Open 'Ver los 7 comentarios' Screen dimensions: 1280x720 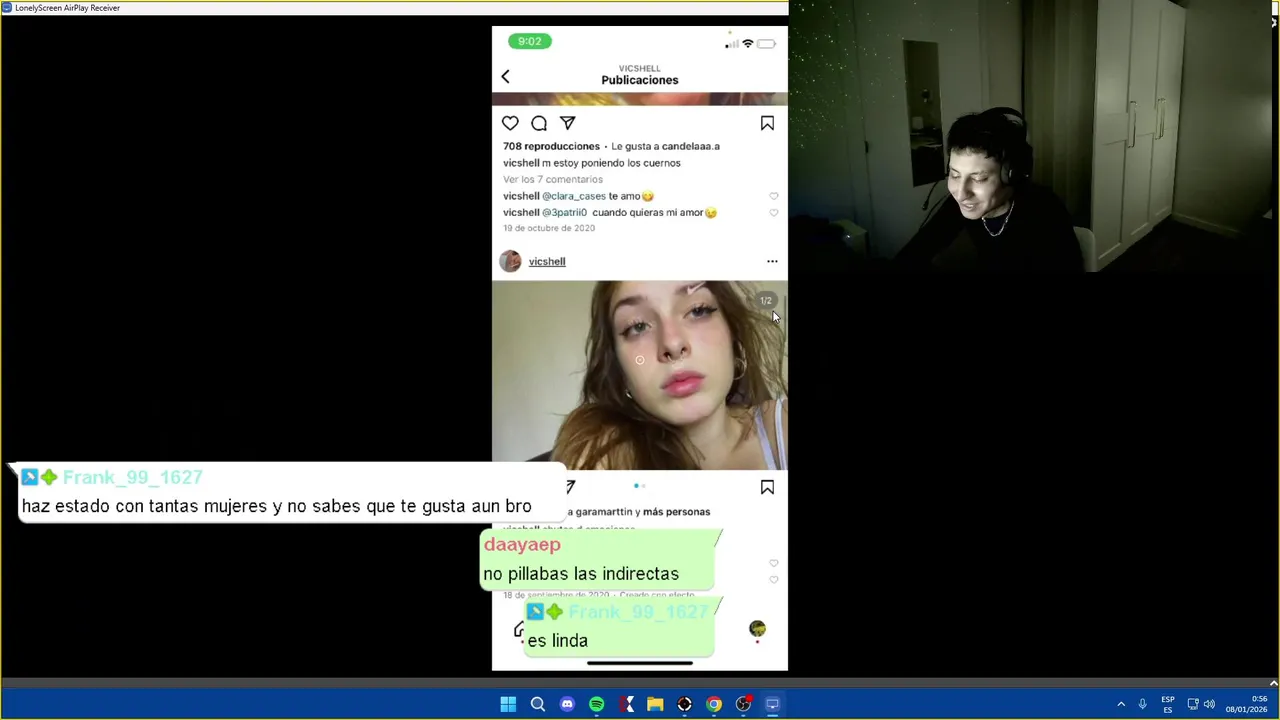(x=553, y=179)
